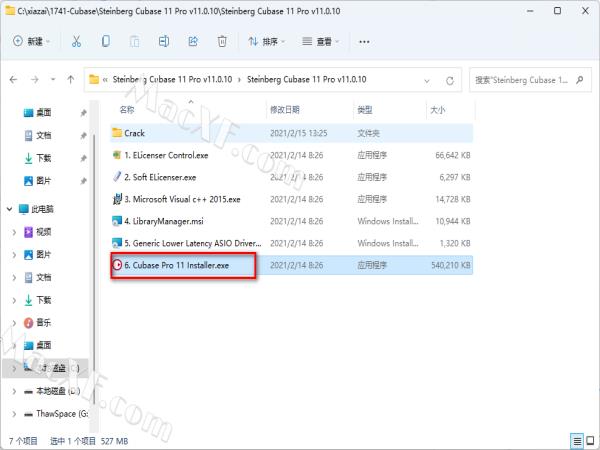This screenshot has width=600, height=450.
Task: Click LibraryManager.msi file icon
Action: pos(117,221)
